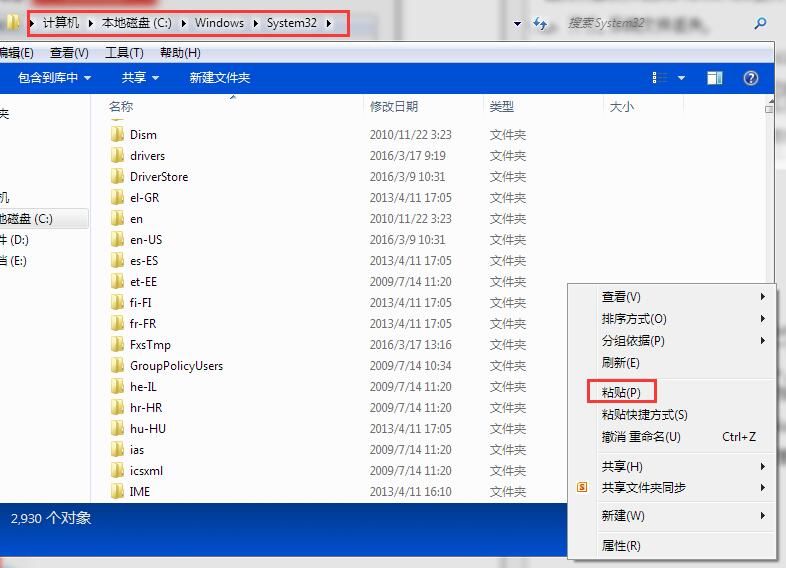Click the he-IL folder icon
The width and height of the screenshot is (786, 568).
[x=117, y=387]
